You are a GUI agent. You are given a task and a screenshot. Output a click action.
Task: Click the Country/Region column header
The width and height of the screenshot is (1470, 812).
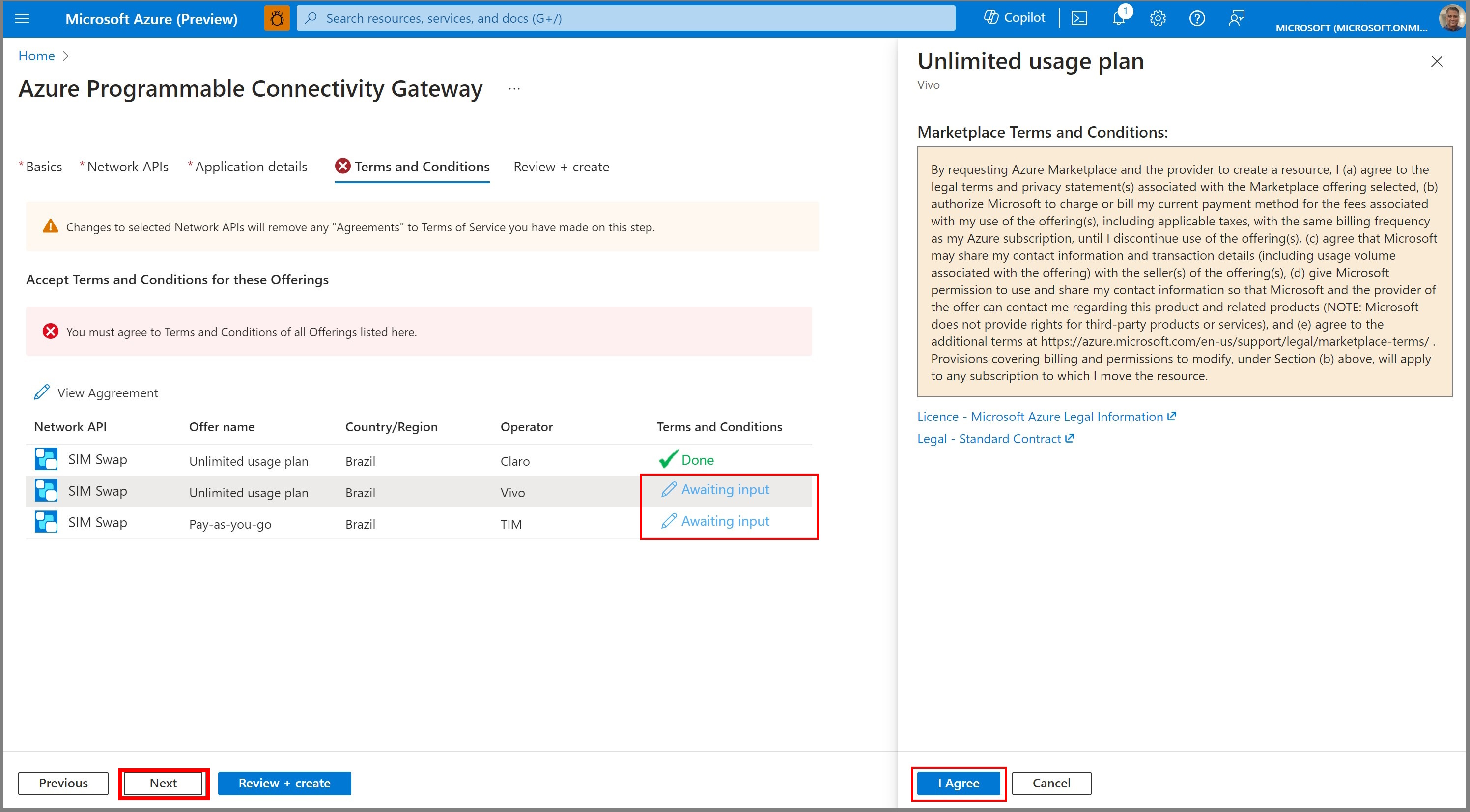point(392,427)
